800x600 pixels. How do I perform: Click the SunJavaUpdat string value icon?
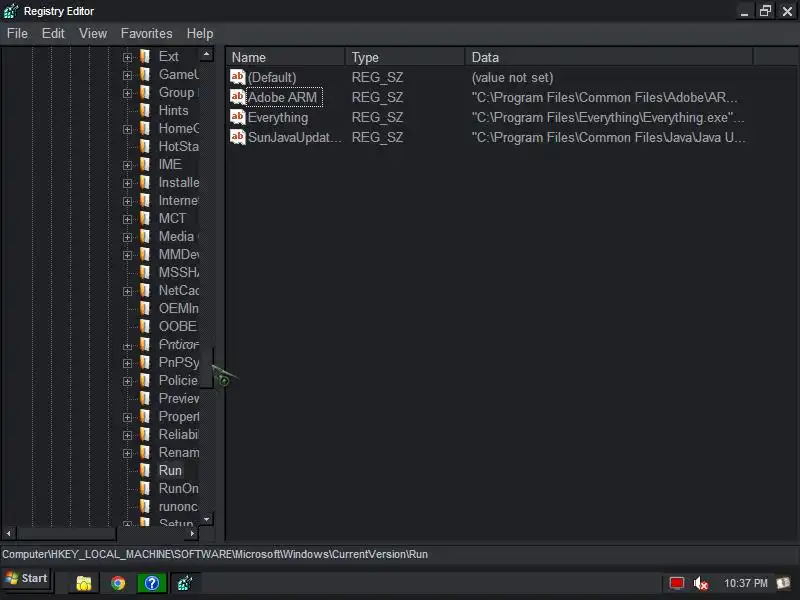tap(238, 137)
